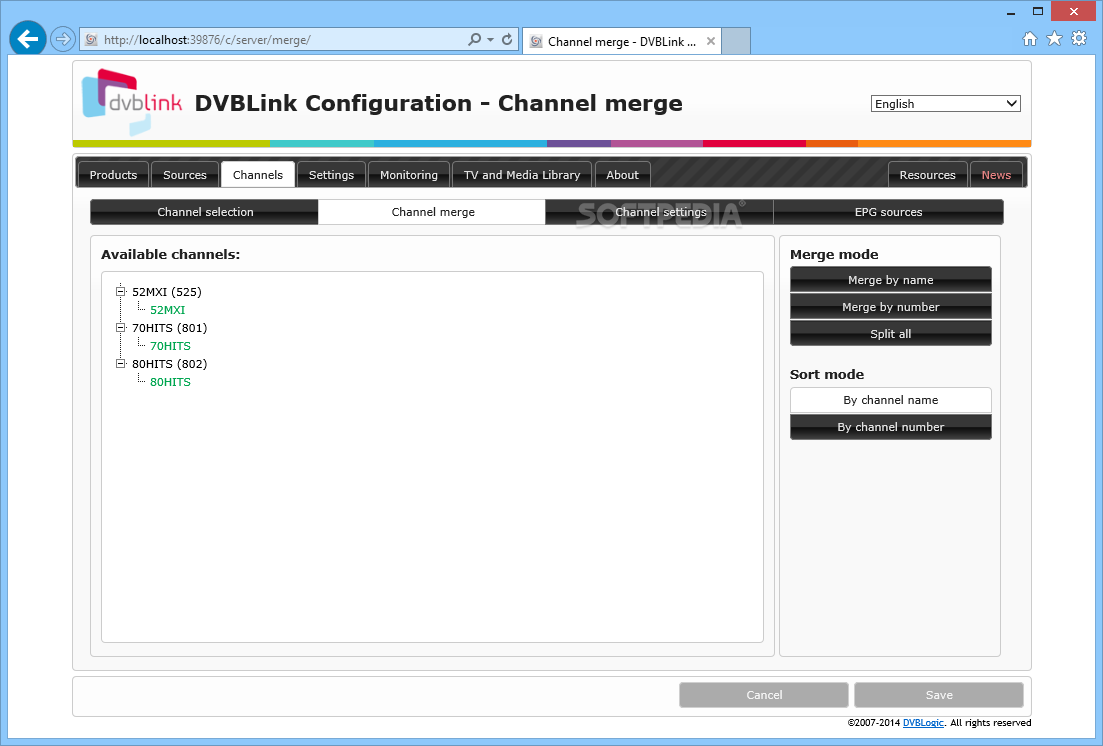Click Split all button
1103x746 pixels.
point(891,334)
